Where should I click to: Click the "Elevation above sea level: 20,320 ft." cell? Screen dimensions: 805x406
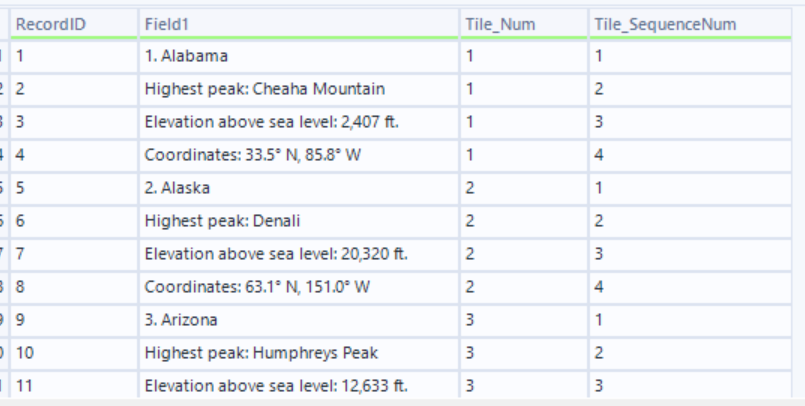[x=277, y=254]
